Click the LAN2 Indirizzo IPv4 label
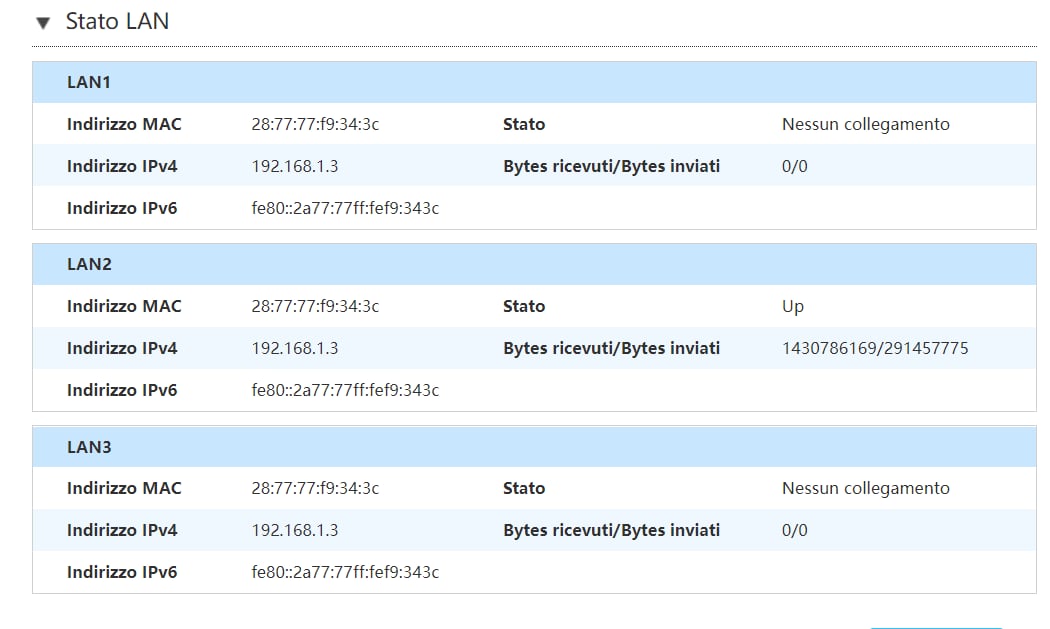 pos(122,348)
